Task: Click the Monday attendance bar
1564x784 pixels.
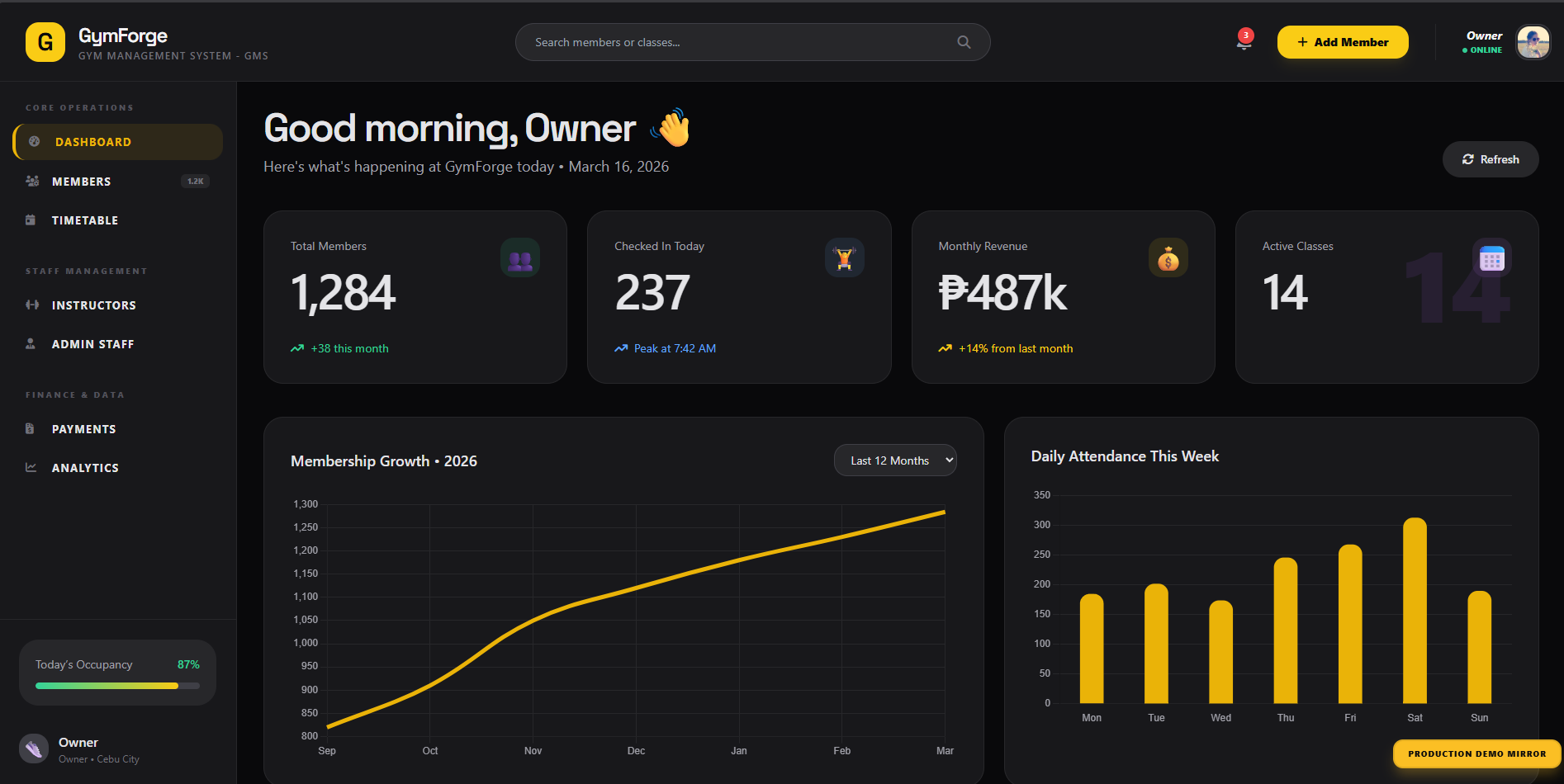Action: tap(1092, 649)
